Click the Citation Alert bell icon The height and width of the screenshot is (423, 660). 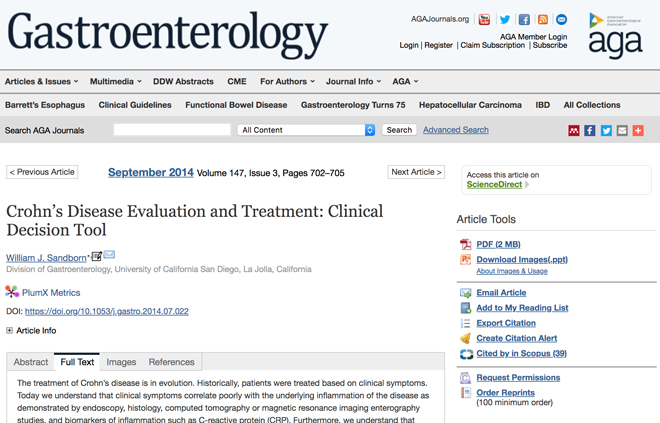click(466, 338)
